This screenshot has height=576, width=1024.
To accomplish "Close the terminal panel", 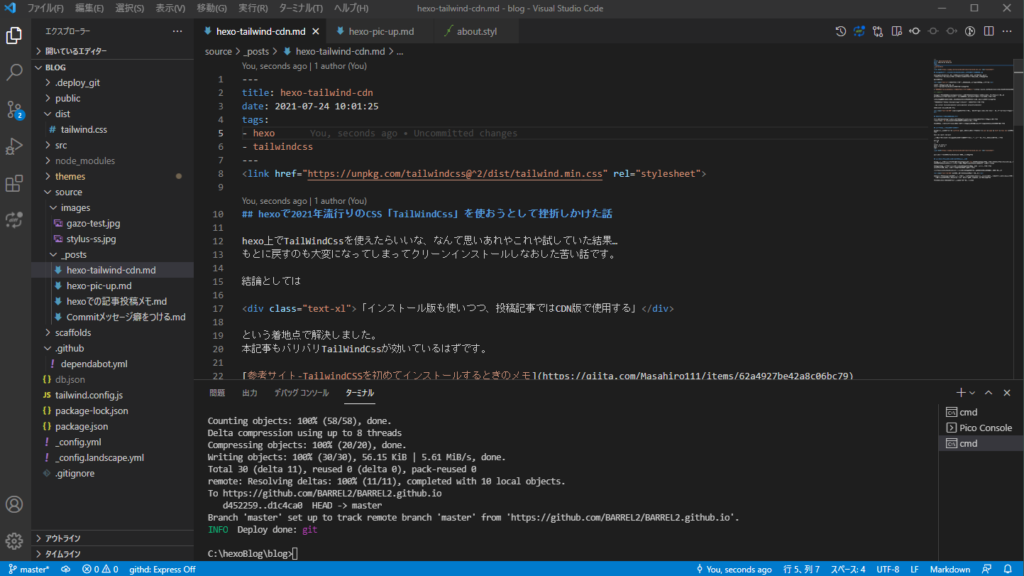I will tap(1007, 392).
